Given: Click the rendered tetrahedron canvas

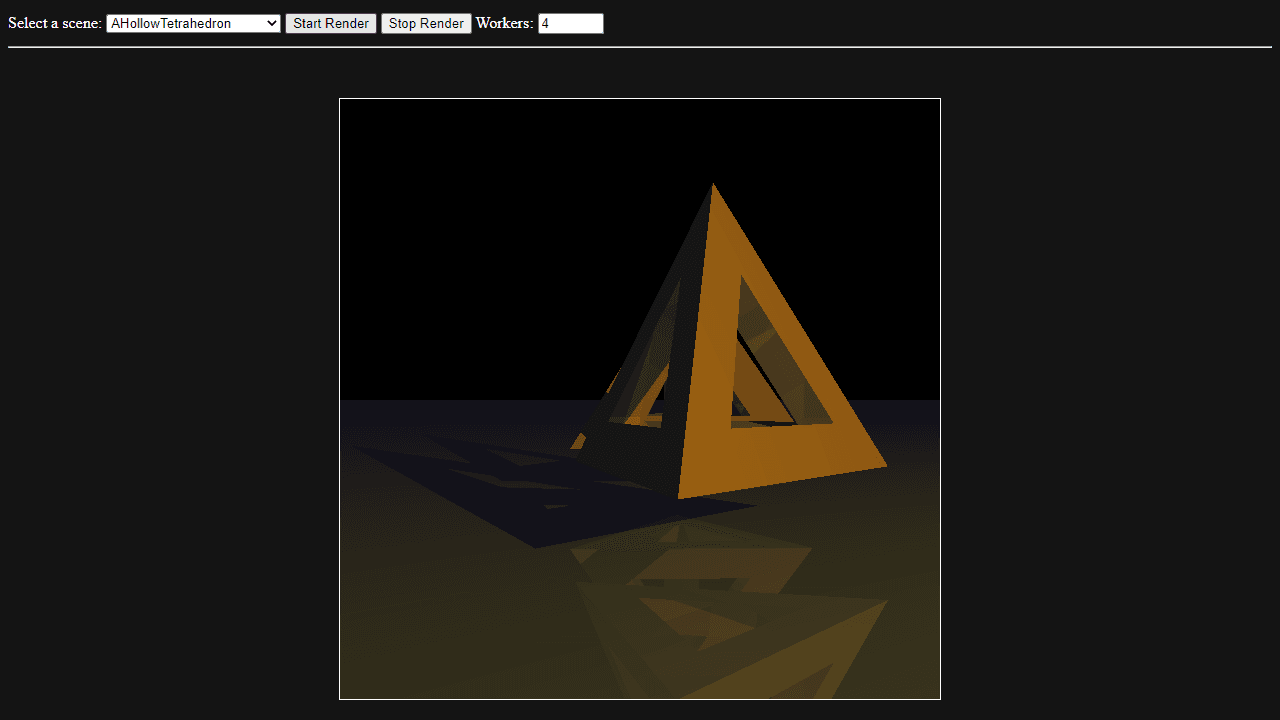Looking at the screenshot, I should point(640,399).
